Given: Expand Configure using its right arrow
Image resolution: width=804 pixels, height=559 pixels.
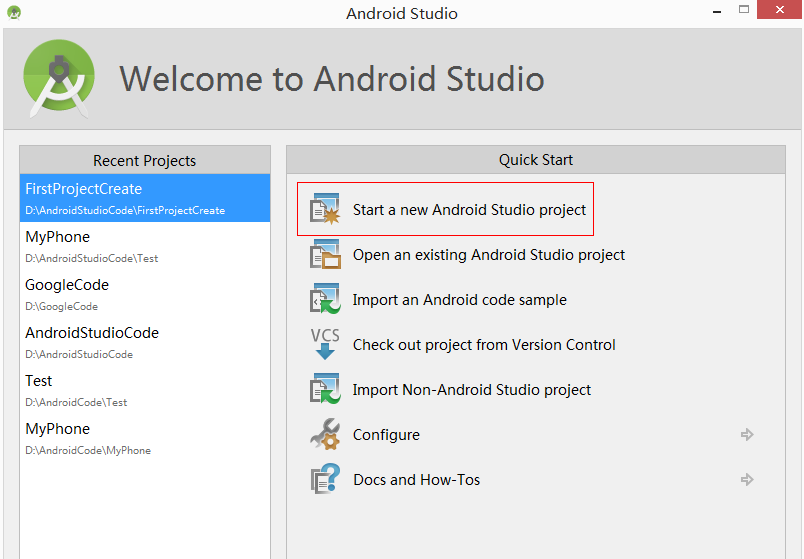Looking at the screenshot, I should coord(747,434).
